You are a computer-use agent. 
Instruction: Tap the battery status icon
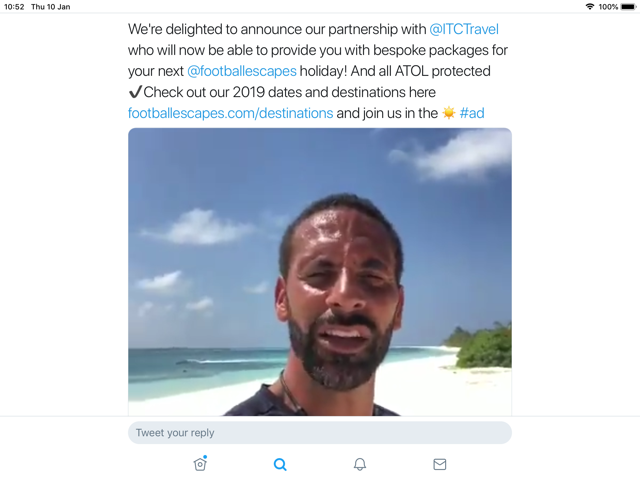click(628, 7)
